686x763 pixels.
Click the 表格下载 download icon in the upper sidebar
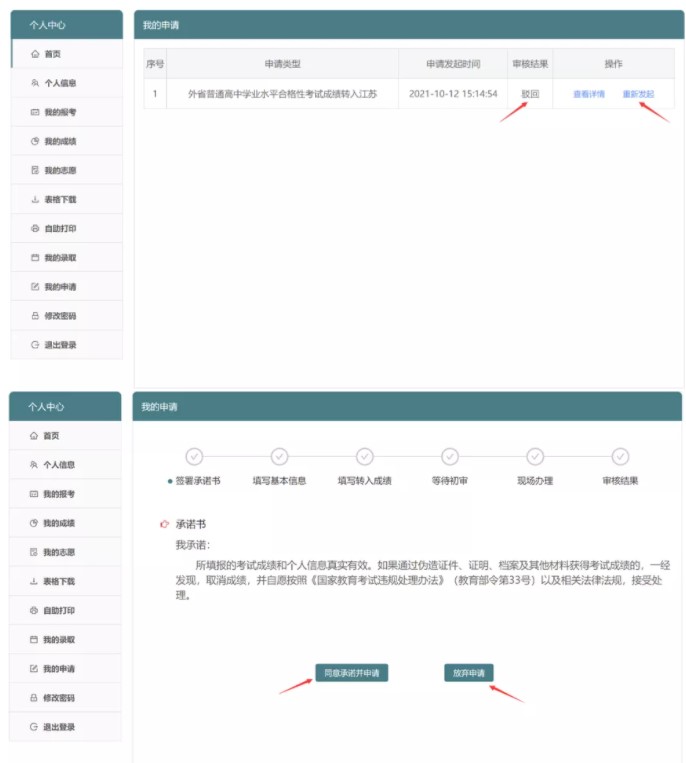coord(36,200)
